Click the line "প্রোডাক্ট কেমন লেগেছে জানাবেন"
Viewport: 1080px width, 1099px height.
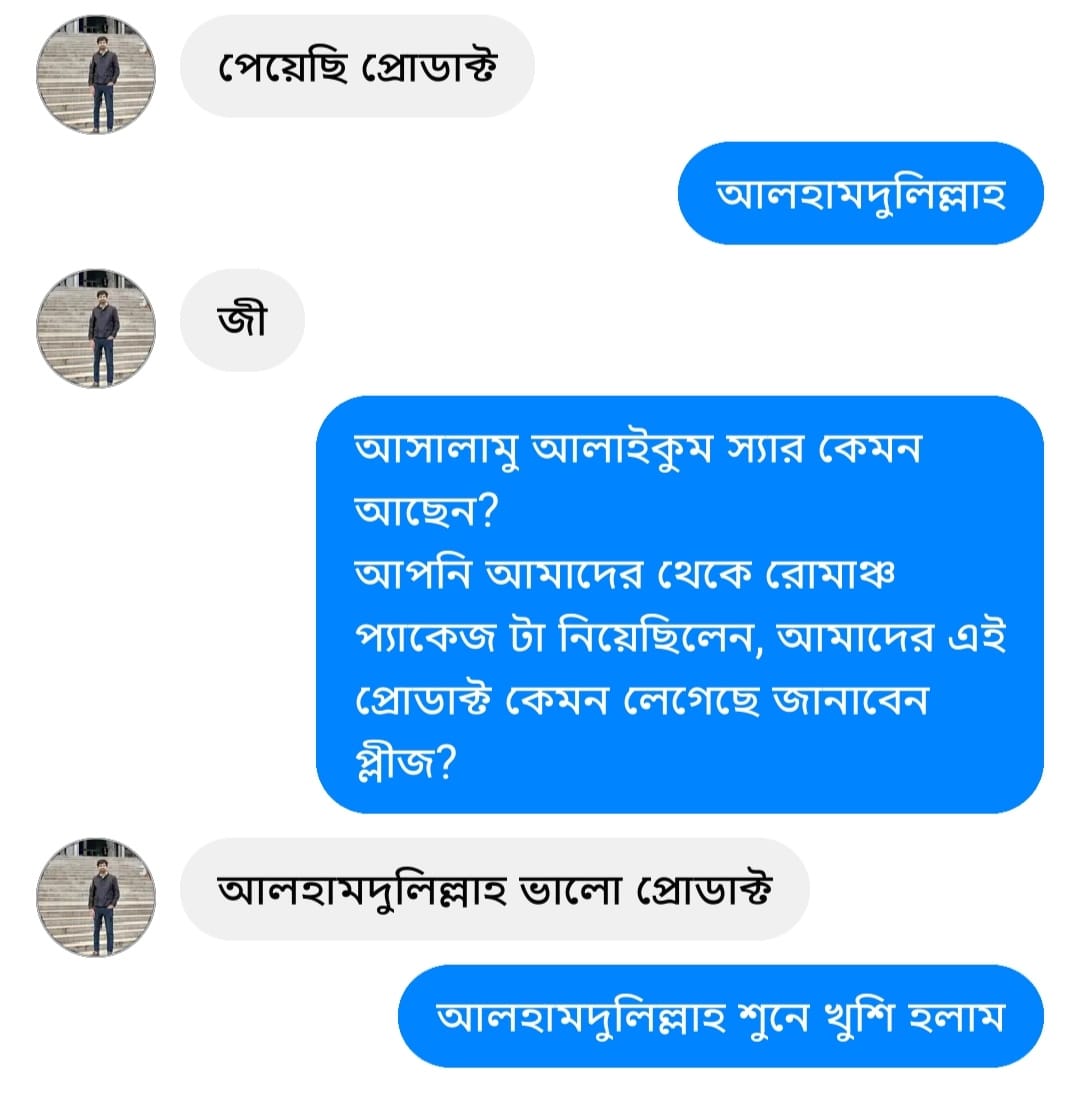(642, 702)
